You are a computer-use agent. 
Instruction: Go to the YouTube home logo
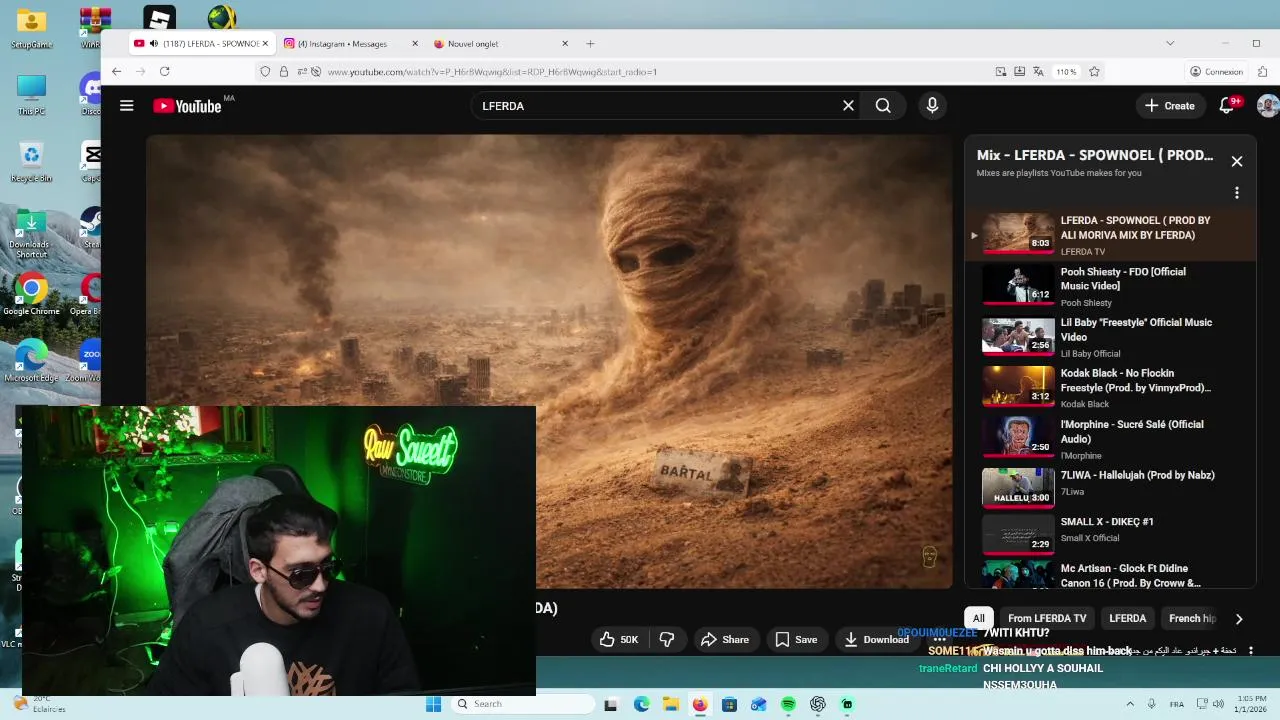coord(187,106)
